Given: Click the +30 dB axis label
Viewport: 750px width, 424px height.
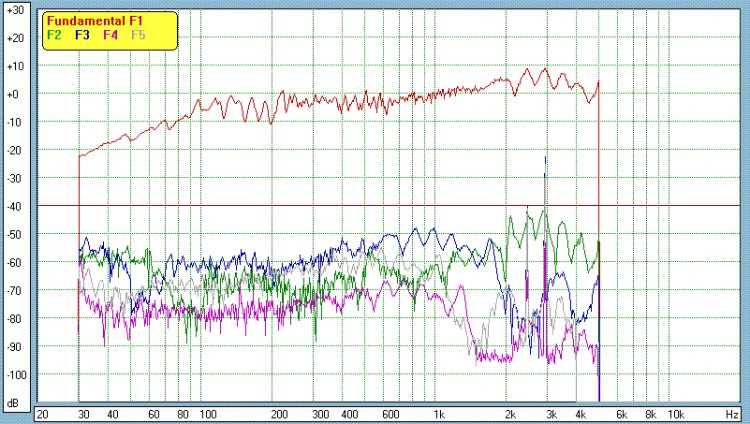Looking at the screenshot, I should [15, 10].
